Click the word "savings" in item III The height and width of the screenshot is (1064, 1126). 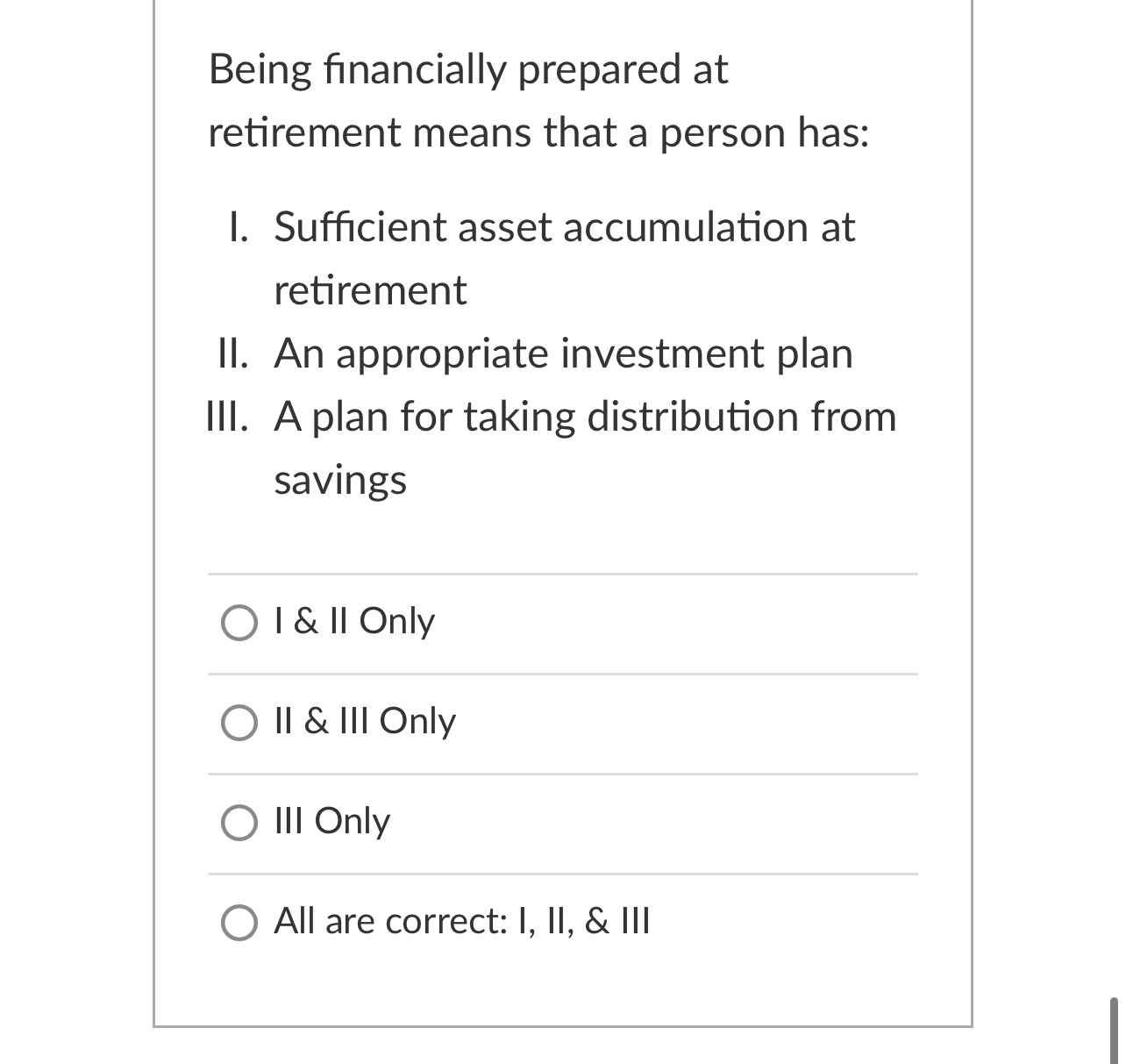(x=340, y=479)
